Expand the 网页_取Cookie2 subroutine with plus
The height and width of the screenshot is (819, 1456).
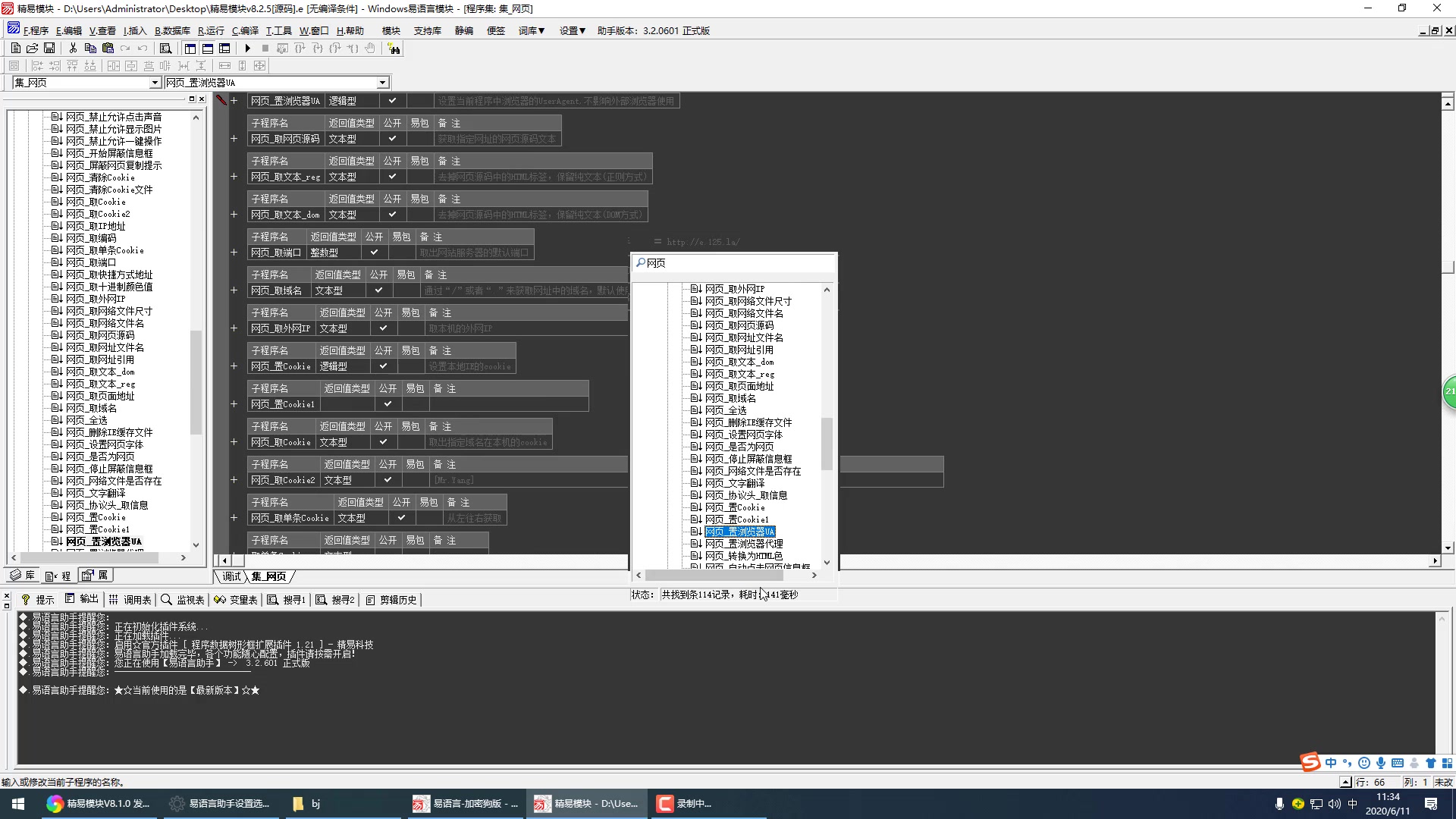click(234, 480)
